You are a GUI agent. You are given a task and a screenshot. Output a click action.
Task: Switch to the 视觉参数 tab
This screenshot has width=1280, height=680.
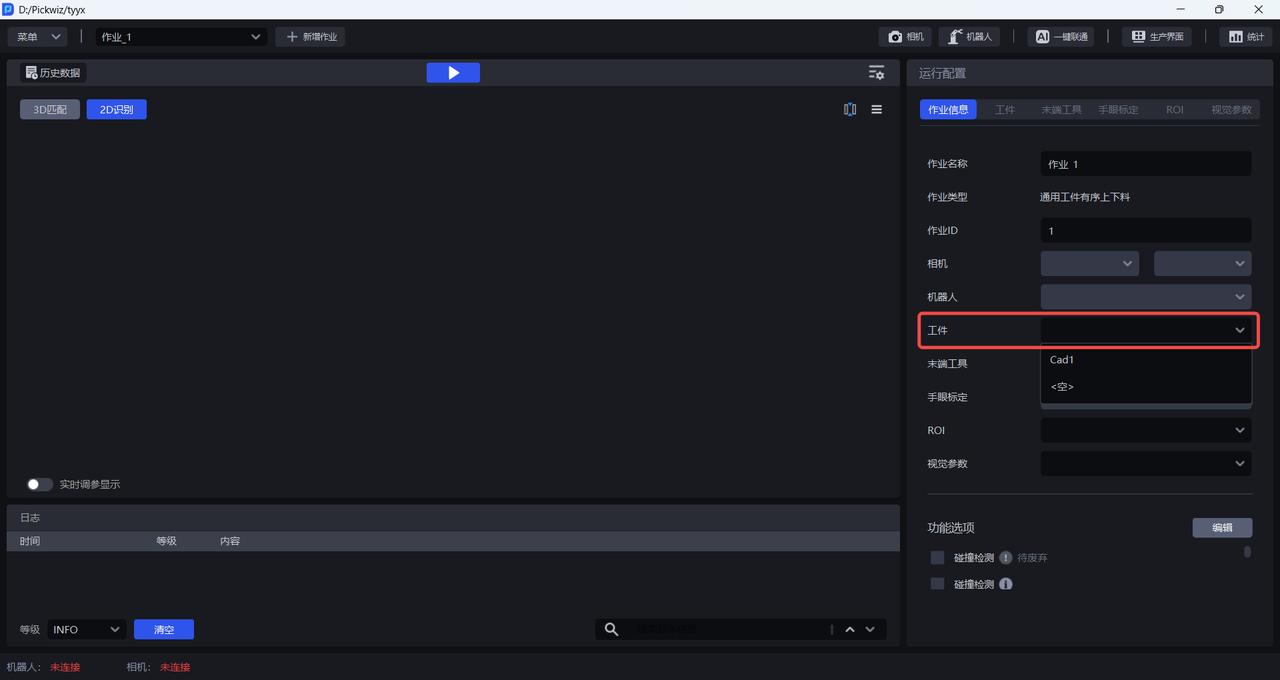click(1230, 110)
